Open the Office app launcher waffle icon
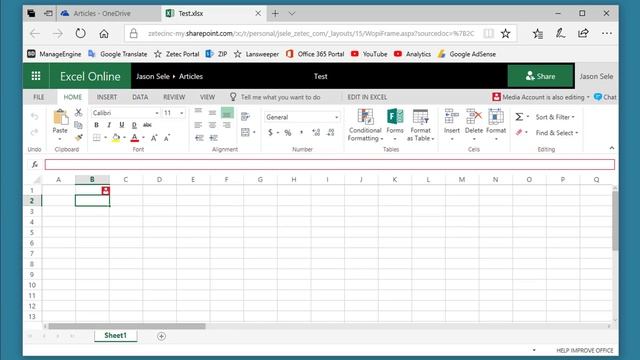640x360 pixels. click(36, 76)
